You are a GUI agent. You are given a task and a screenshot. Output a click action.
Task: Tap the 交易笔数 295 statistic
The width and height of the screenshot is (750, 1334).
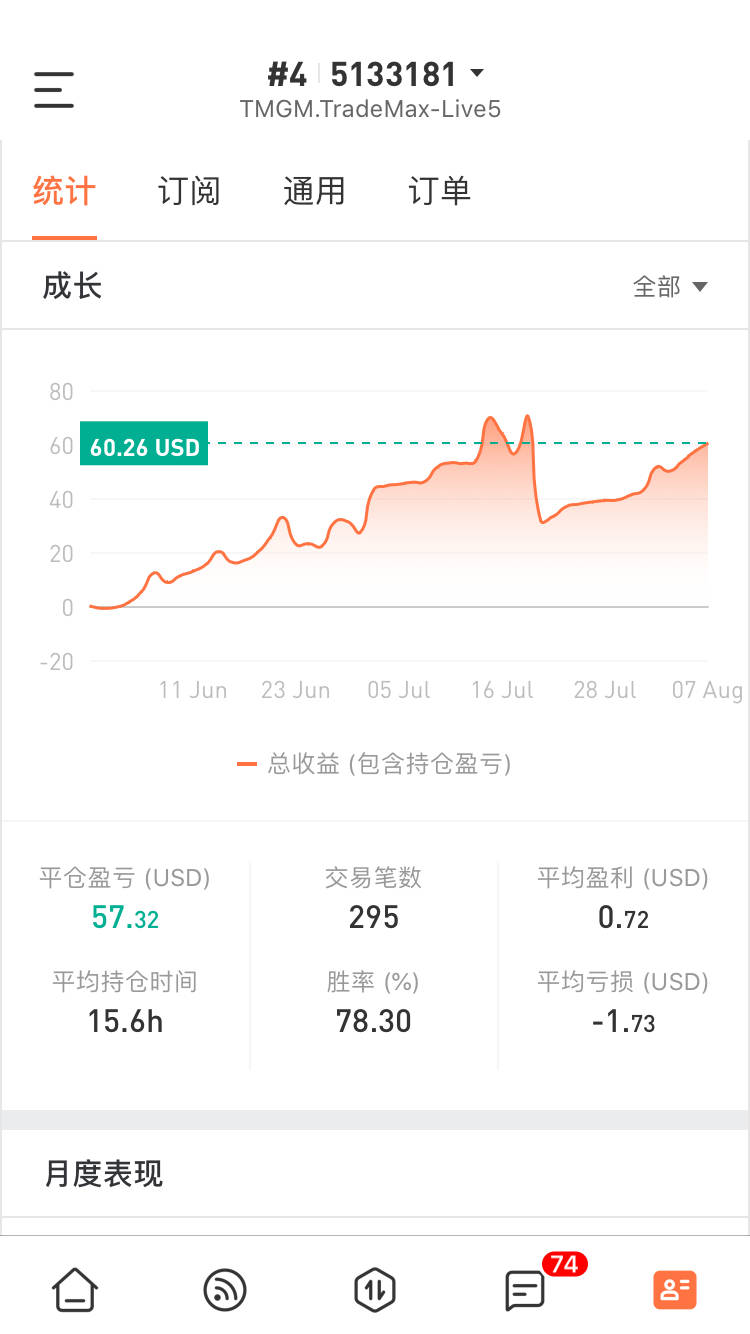coord(374,900)
